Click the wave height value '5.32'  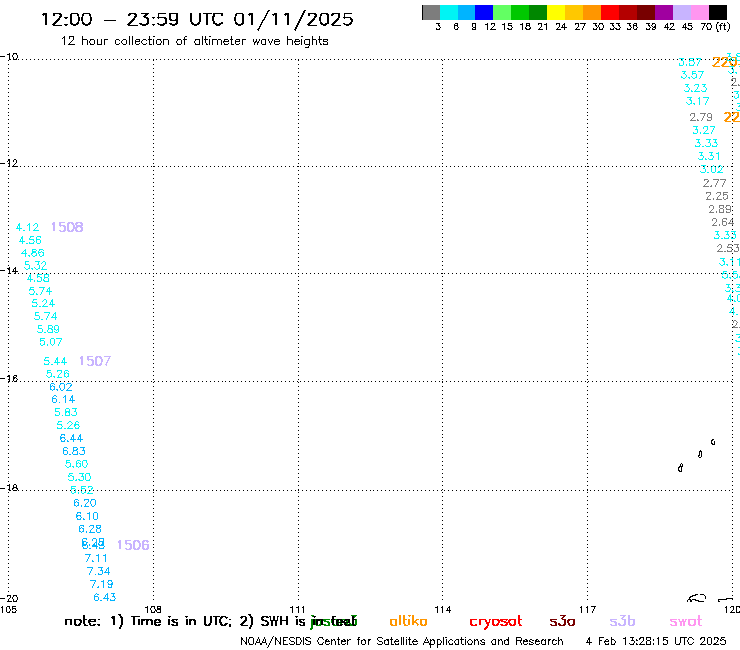pyautogui.click(x=35, y=266)
